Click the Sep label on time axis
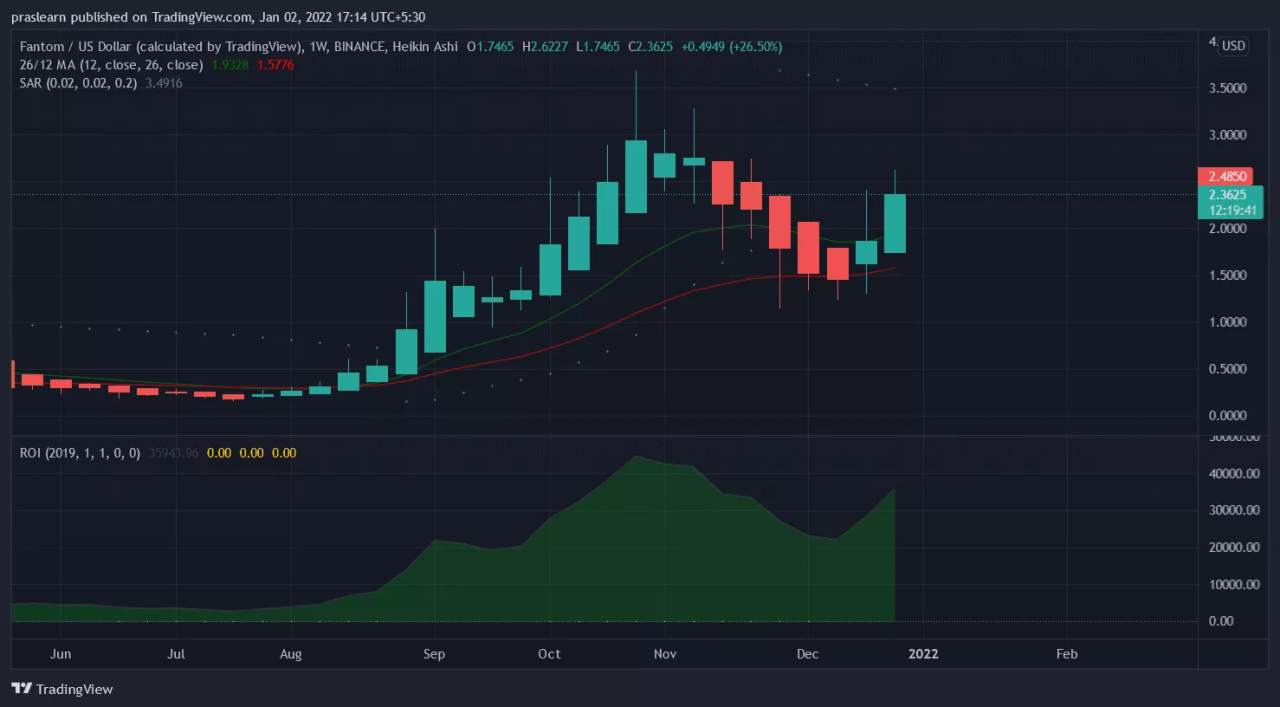The height and width of the screenshot is (707, 1280). (x=434, y=654)
